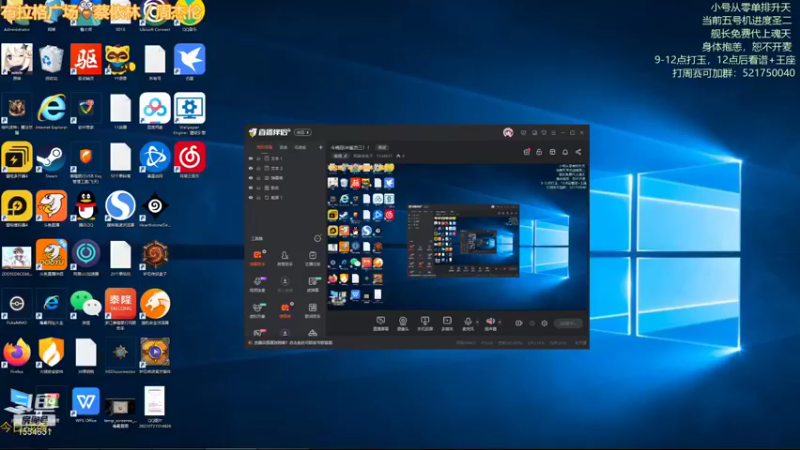This screenshot has width=800, height=450.
Task: Switch to first highlighted scene tab
Action: coord(264,147)
